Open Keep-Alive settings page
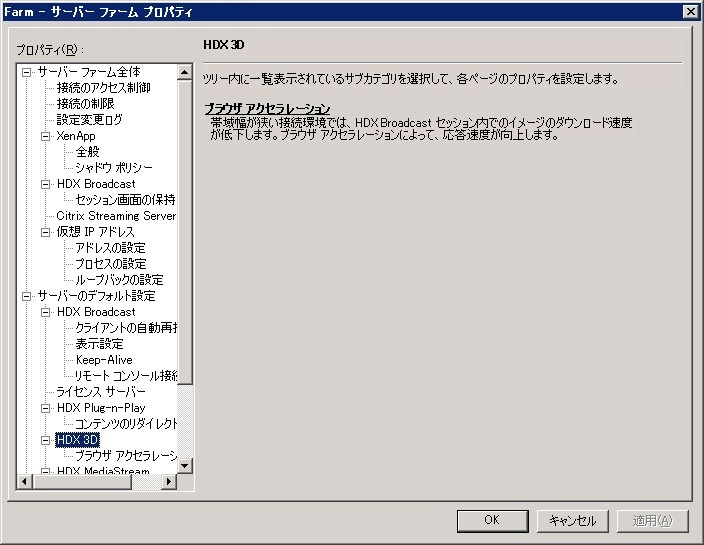704x545 pixels. 104,360
